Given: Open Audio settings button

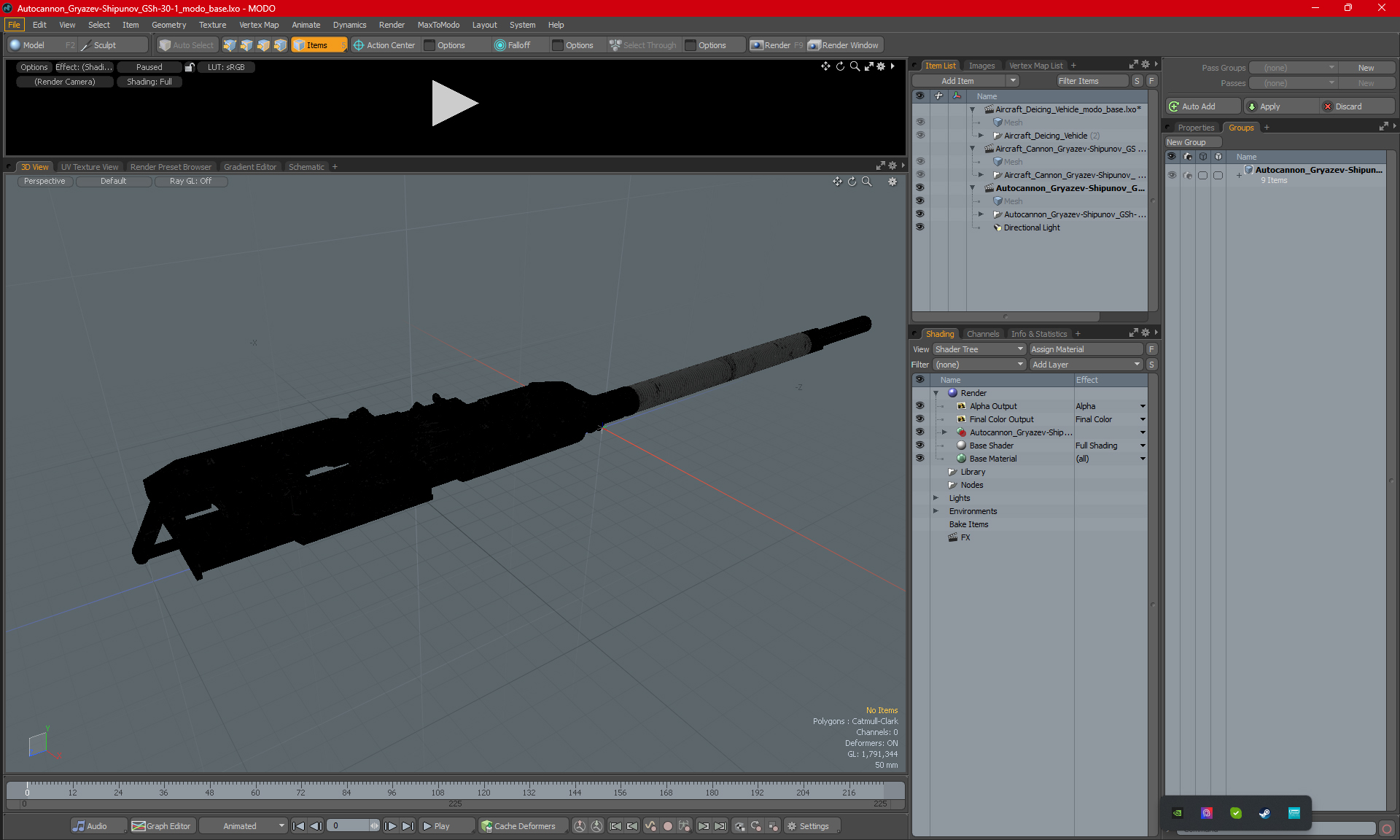Looking at the screenshot, I should (98, 826).
